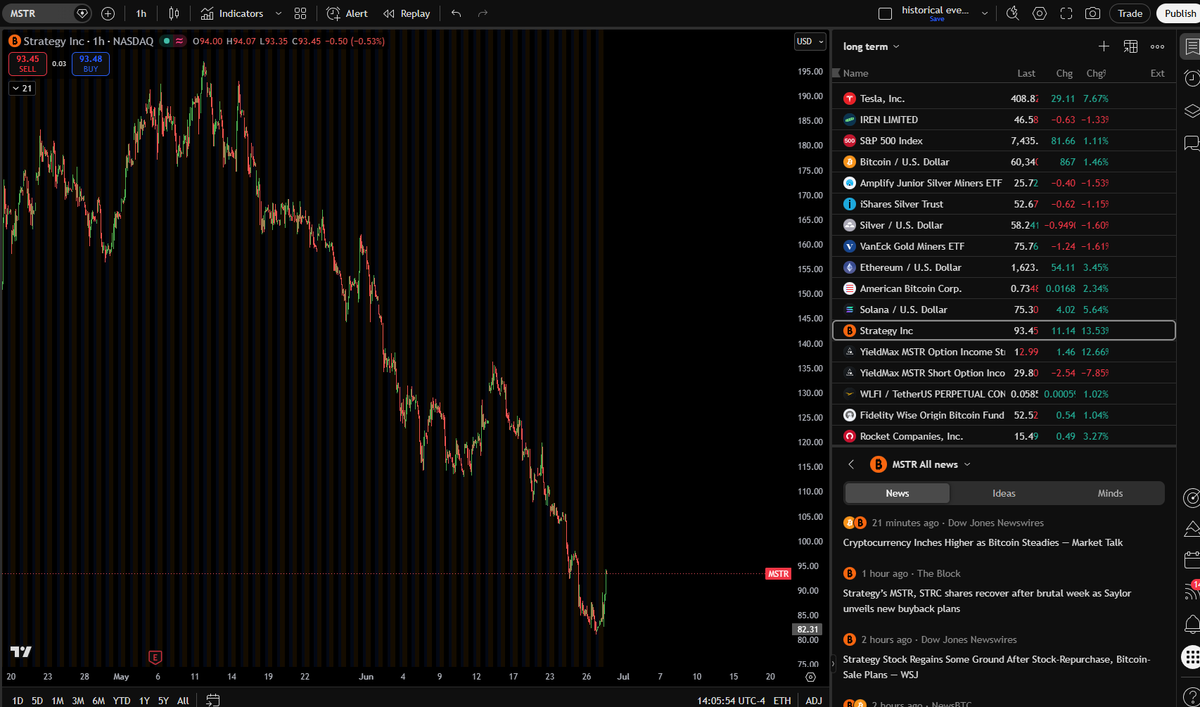The width and height of the screenshot is (1200, 707).
Task: Open the notifications bell in right sidebar
Action: click(x=1190, y=624)
